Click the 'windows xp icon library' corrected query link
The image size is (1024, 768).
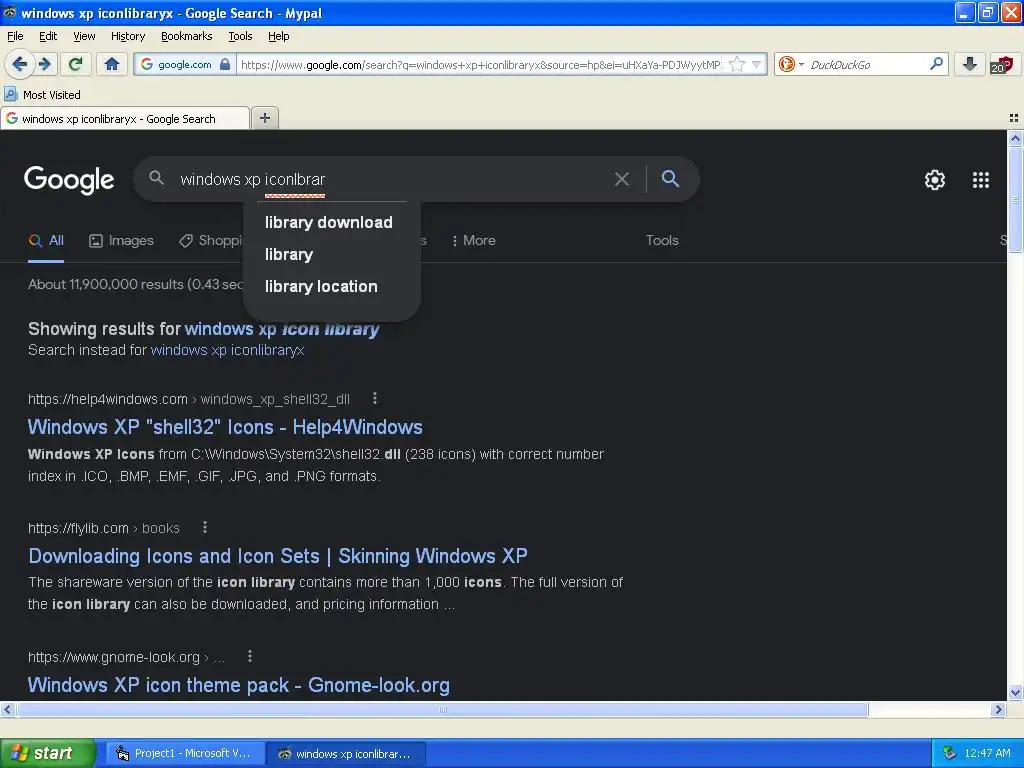click(281, 328)
